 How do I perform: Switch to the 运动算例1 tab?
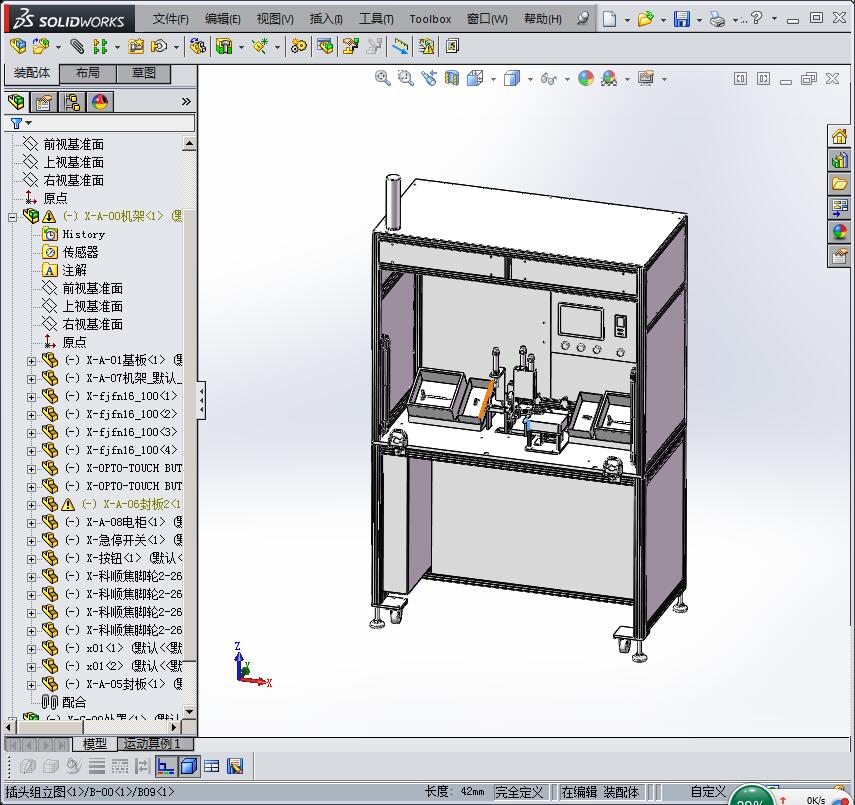point(155,744)
